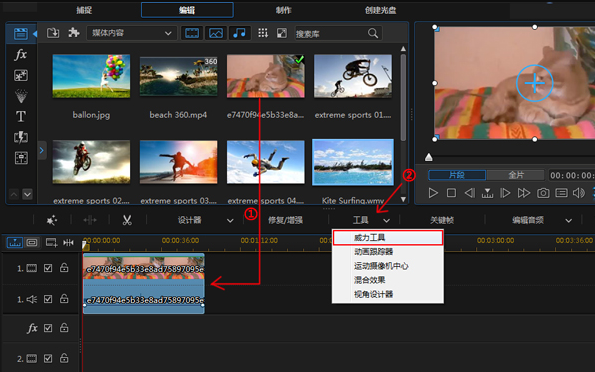The image size is (595, 372).
Task: Uncheck the fx track checkbox
Action: pos(48,328)
